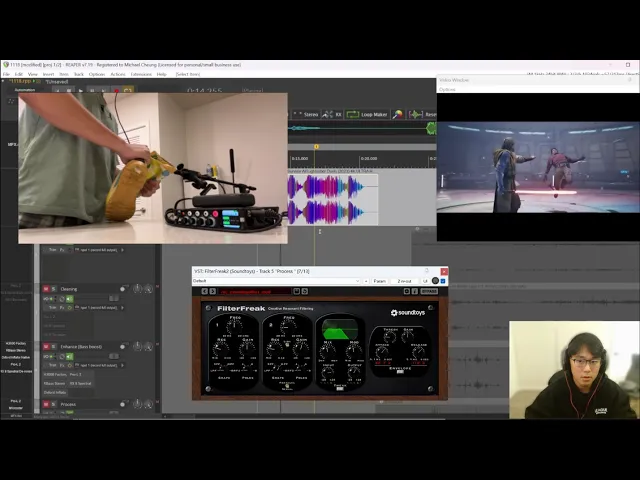The height and width of the screenshot is (480, 640).
Task: Select the colorful waveform audio item
Action: pyautogui.click(x=333, y=200)
